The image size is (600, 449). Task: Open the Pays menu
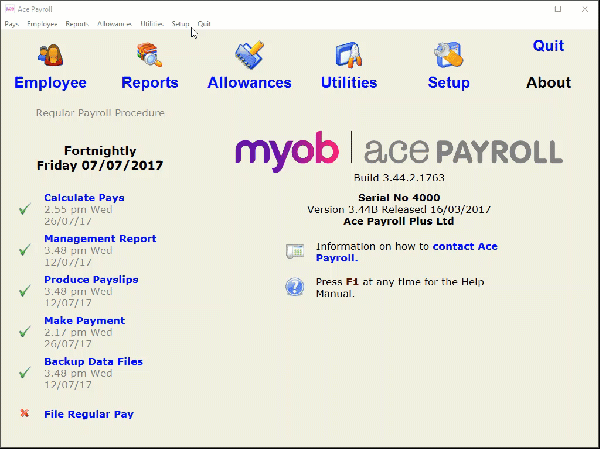(x=11, y=24)
